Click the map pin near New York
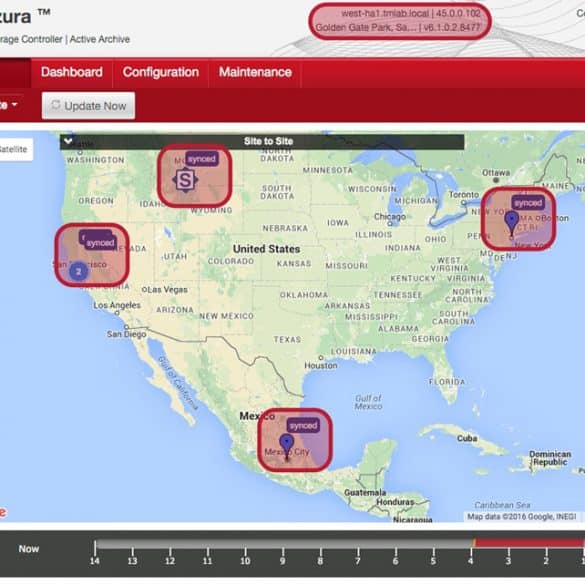This screenshot has width=585, height=585. coord(512,223)
